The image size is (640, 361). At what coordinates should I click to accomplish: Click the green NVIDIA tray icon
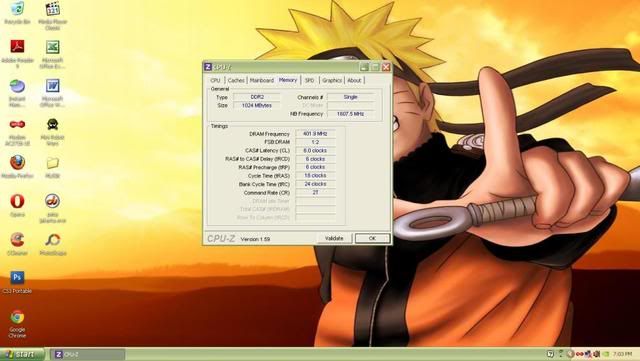click(606, 354)
